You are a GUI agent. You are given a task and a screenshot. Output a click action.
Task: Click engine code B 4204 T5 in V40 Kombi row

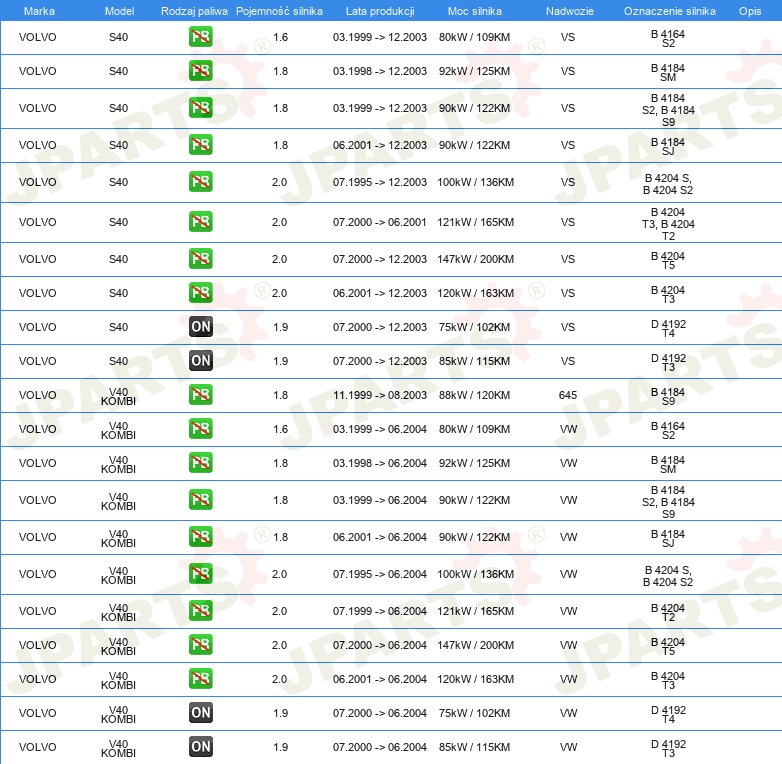click(x=668, y=646)
